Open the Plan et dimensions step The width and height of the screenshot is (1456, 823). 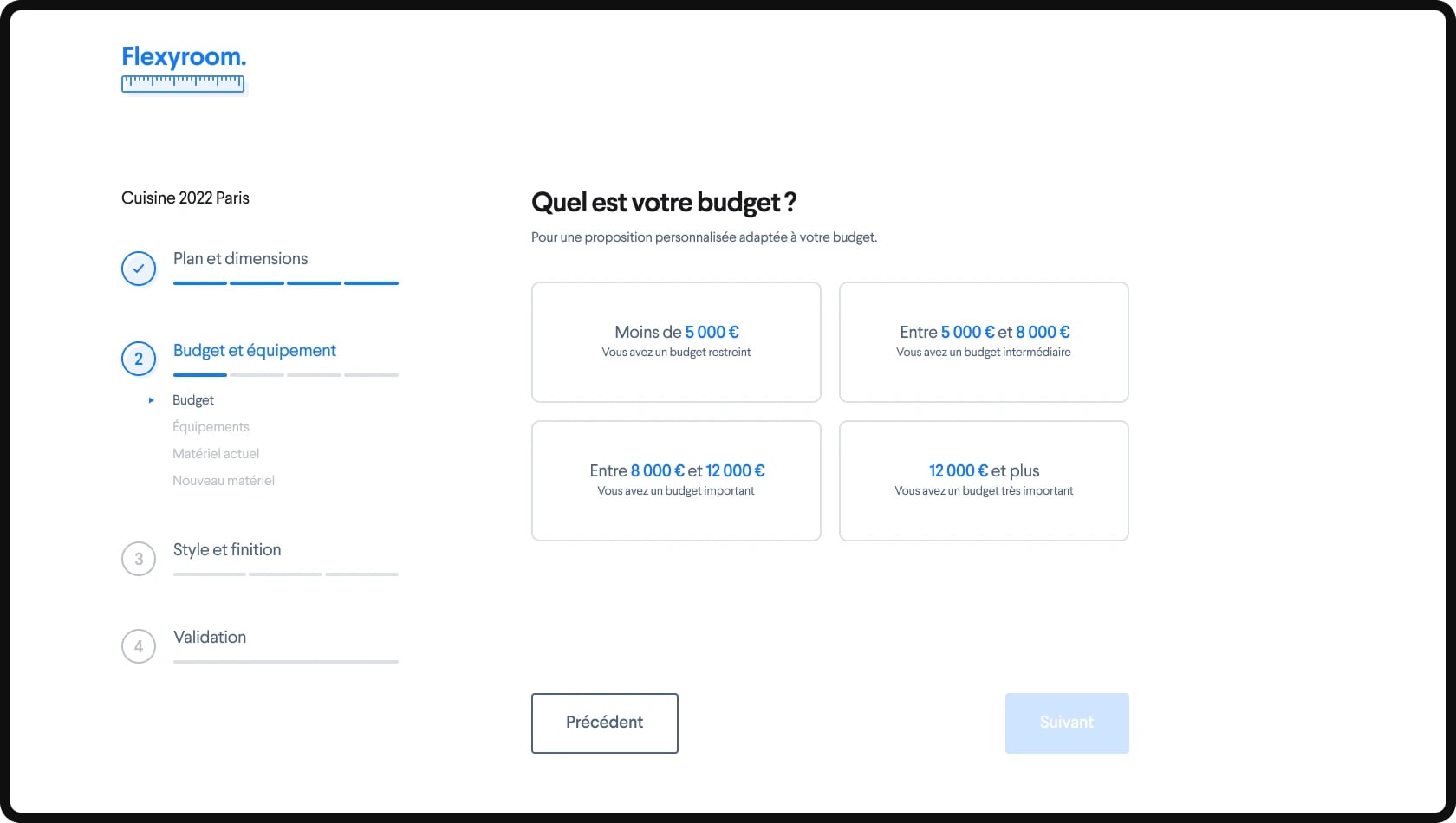240,258
